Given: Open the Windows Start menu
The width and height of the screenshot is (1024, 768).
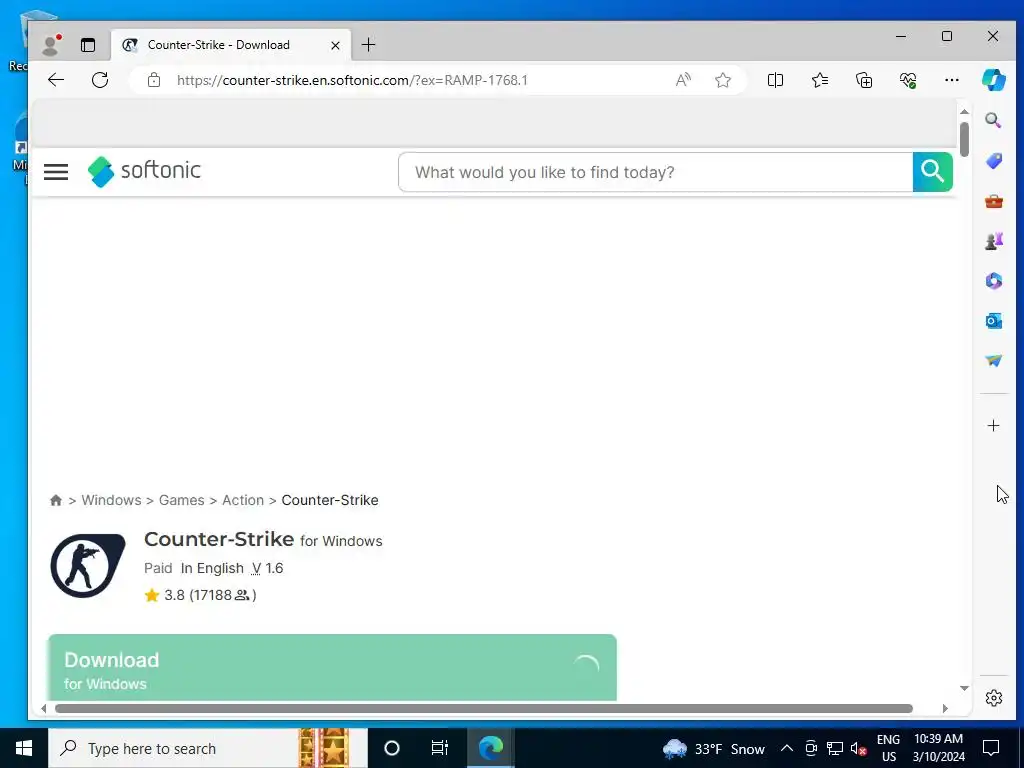Looking at the screenshot, I should [x=24, y=748].
